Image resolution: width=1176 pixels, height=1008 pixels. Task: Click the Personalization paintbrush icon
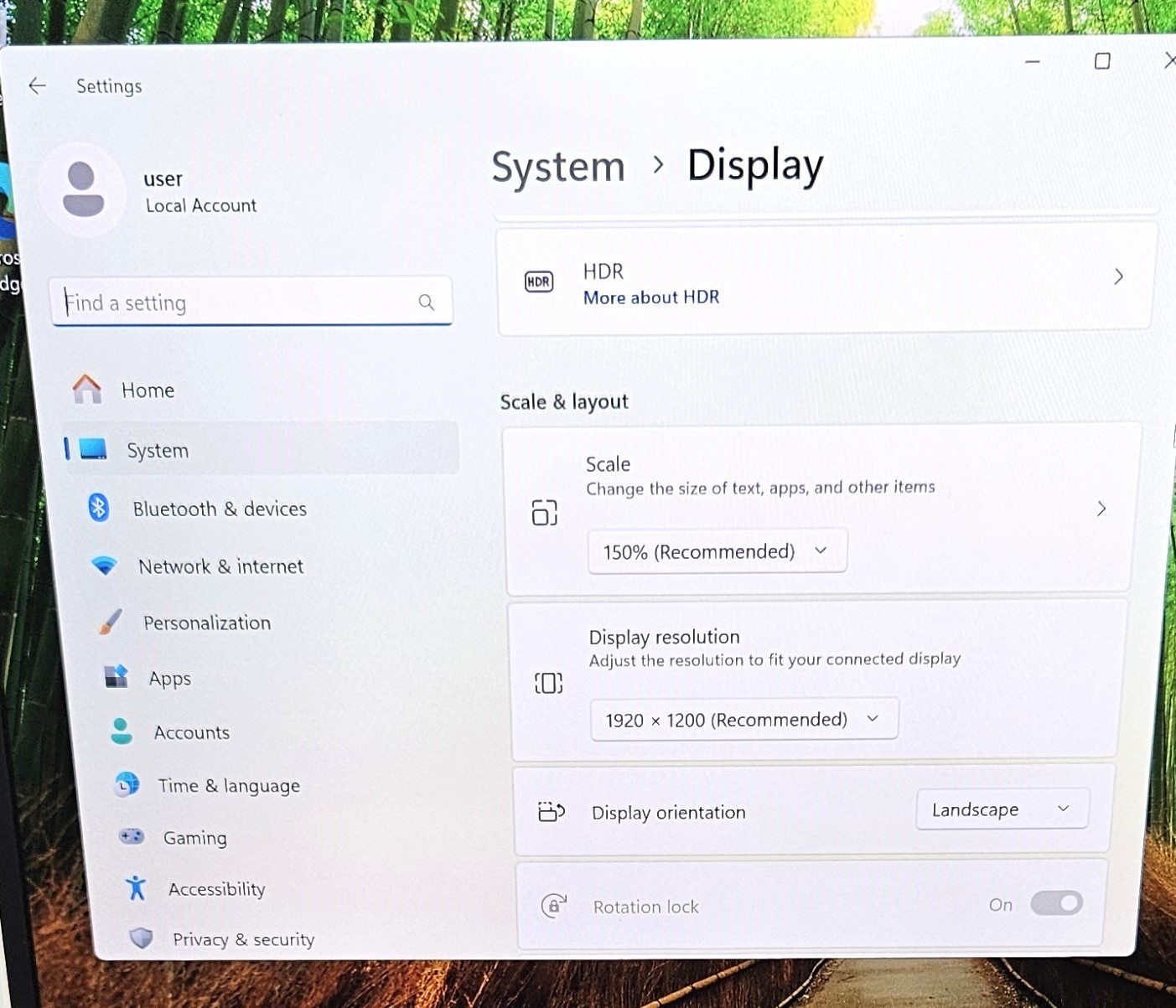pyautogui.click(x=111, y=622)
